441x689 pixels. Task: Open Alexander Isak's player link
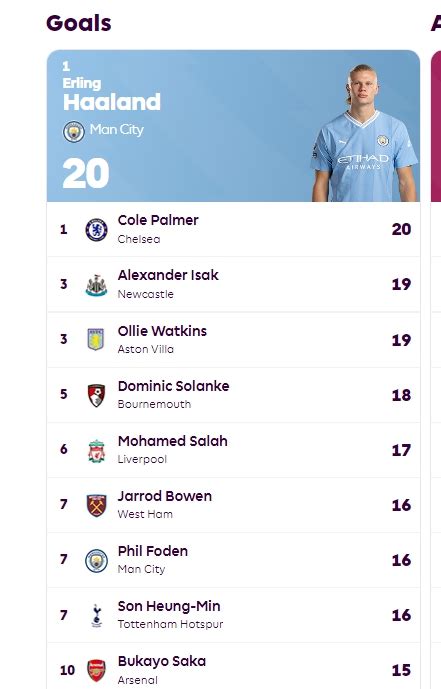point(168,275)
